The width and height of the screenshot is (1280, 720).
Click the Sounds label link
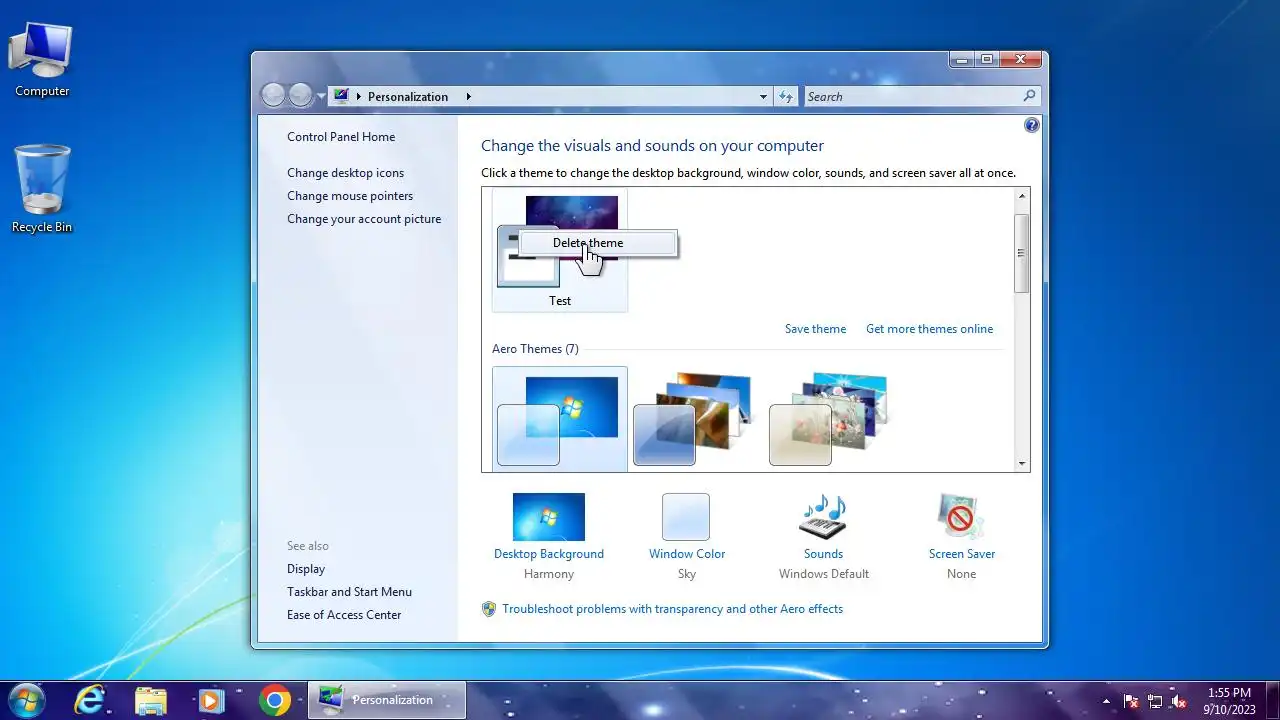(823, 554)
